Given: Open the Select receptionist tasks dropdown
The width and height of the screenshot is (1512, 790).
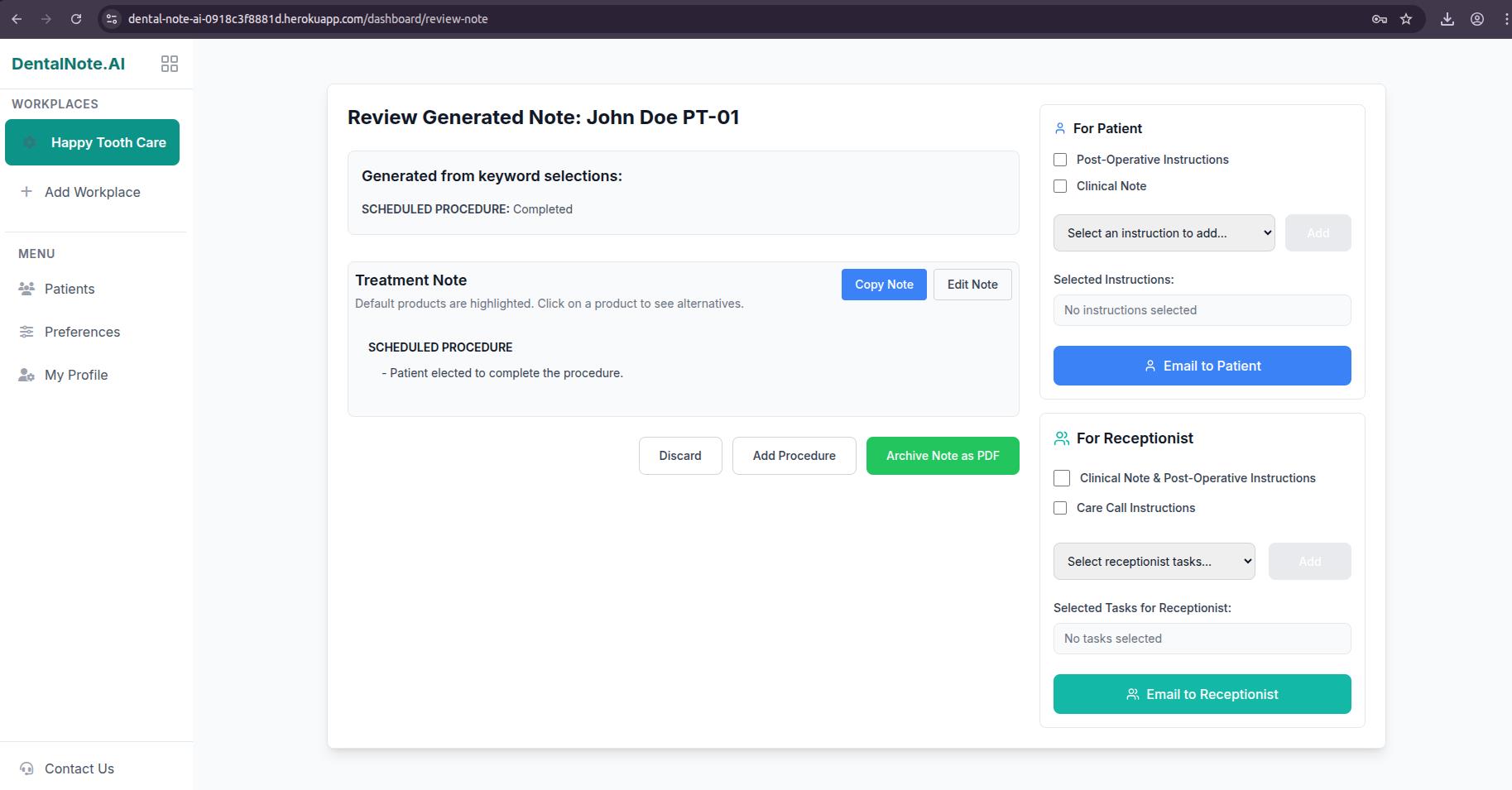Looking at the screenshot, I should pos(1154,561).
